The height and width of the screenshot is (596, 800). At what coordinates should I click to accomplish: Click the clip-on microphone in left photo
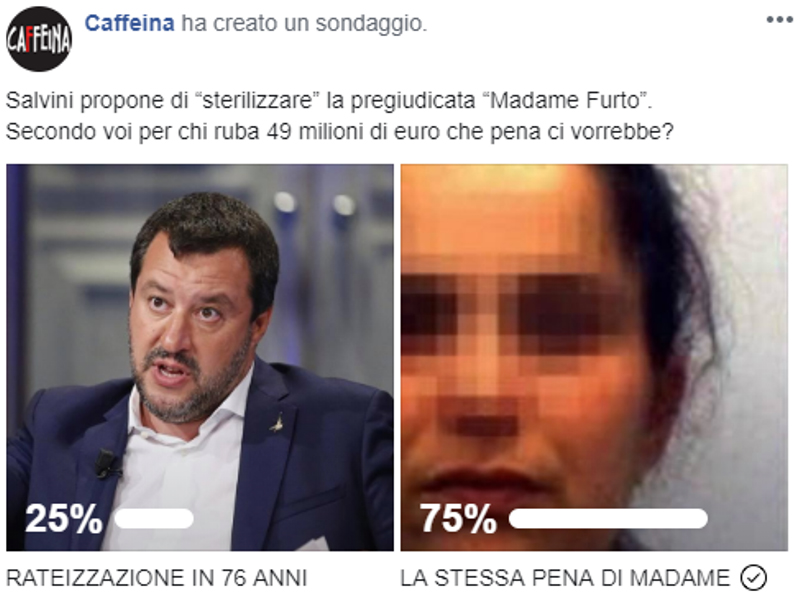(107, 464)
